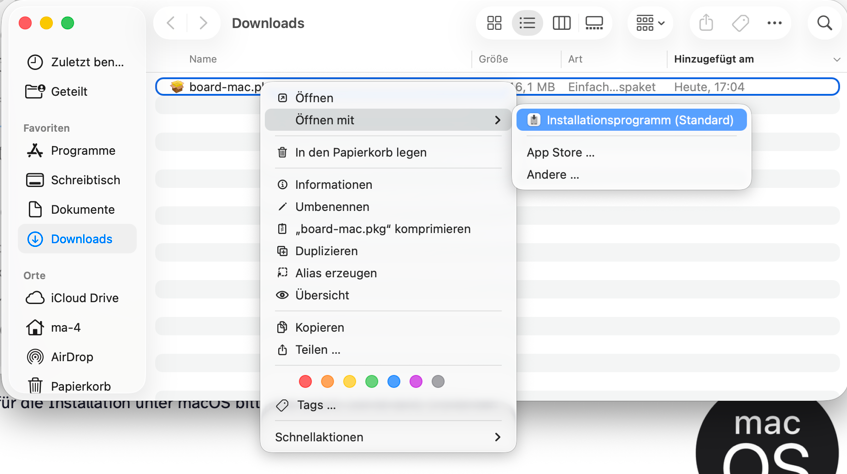847x474 pixels.
Task: Select Umbenennen in context menu
Action: pyautogui.click(x=332, y=207)
